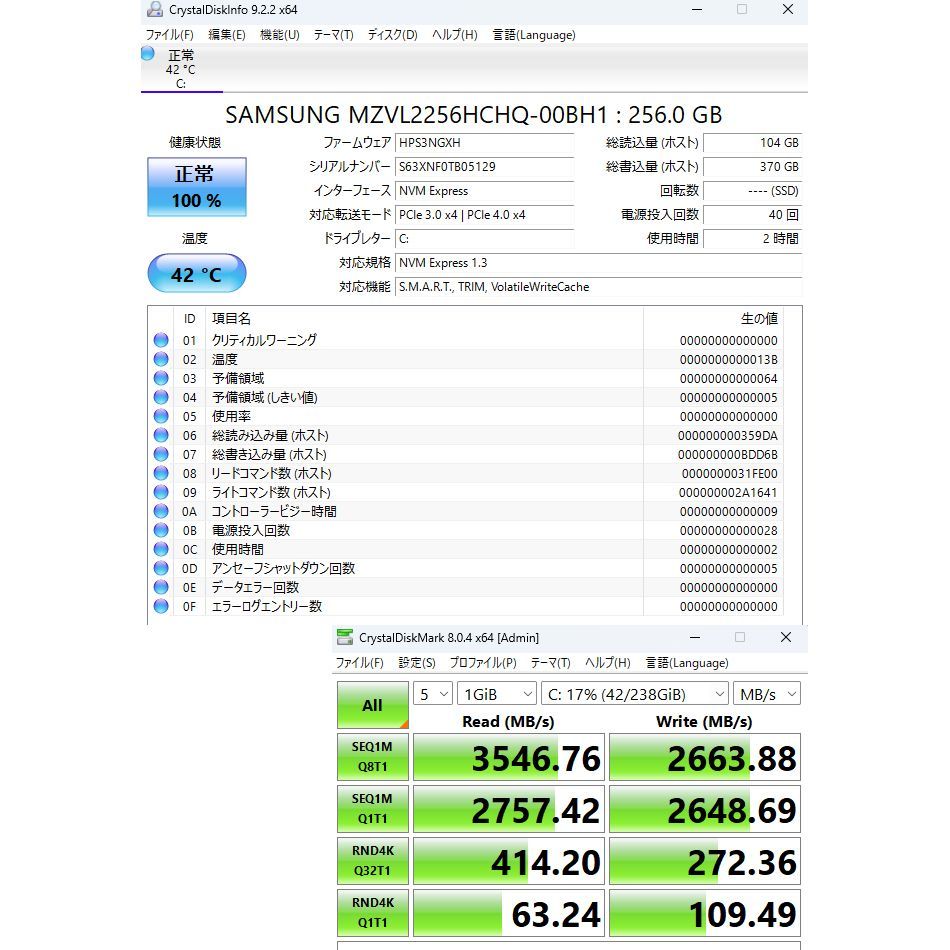
Task: Open CrystalDiskMark 言語(Language) menu
Action: [x=687, y=662]
